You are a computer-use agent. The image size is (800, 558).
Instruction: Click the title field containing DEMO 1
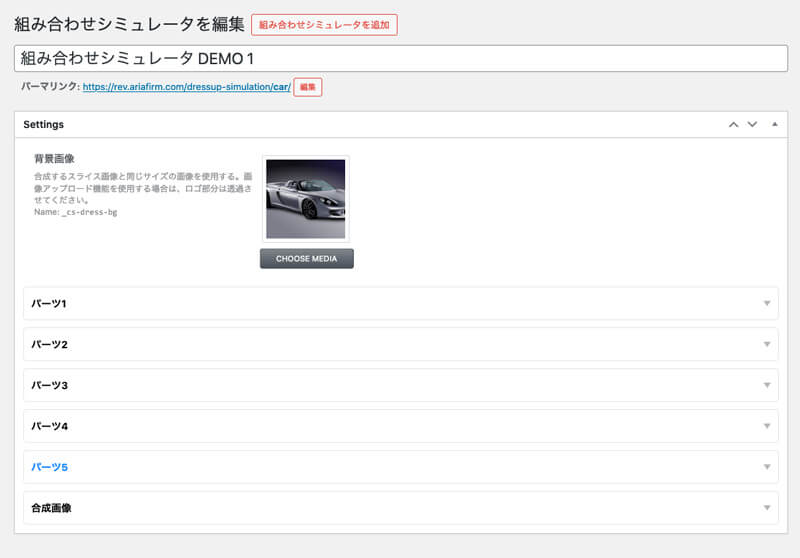click(x=400, y=58)
